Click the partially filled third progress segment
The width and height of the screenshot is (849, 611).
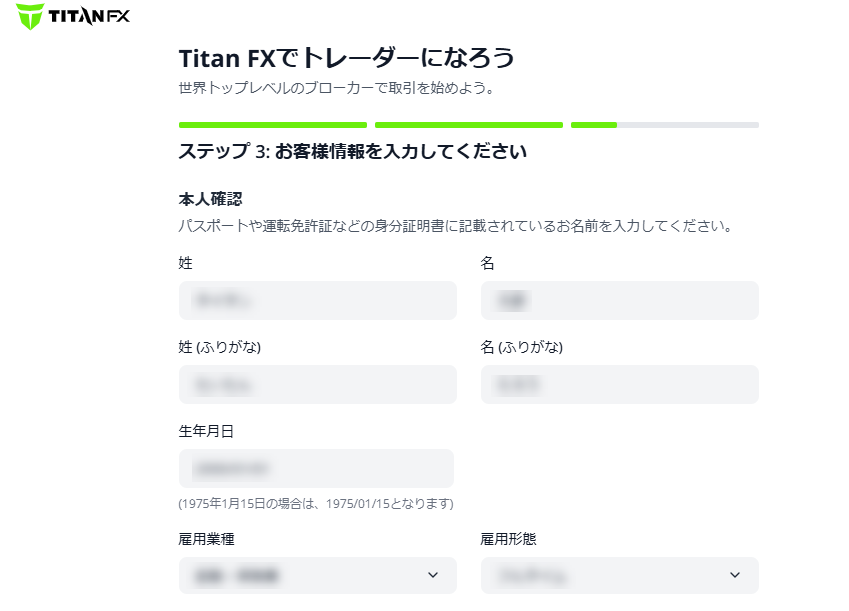click(x=664, y=125)
